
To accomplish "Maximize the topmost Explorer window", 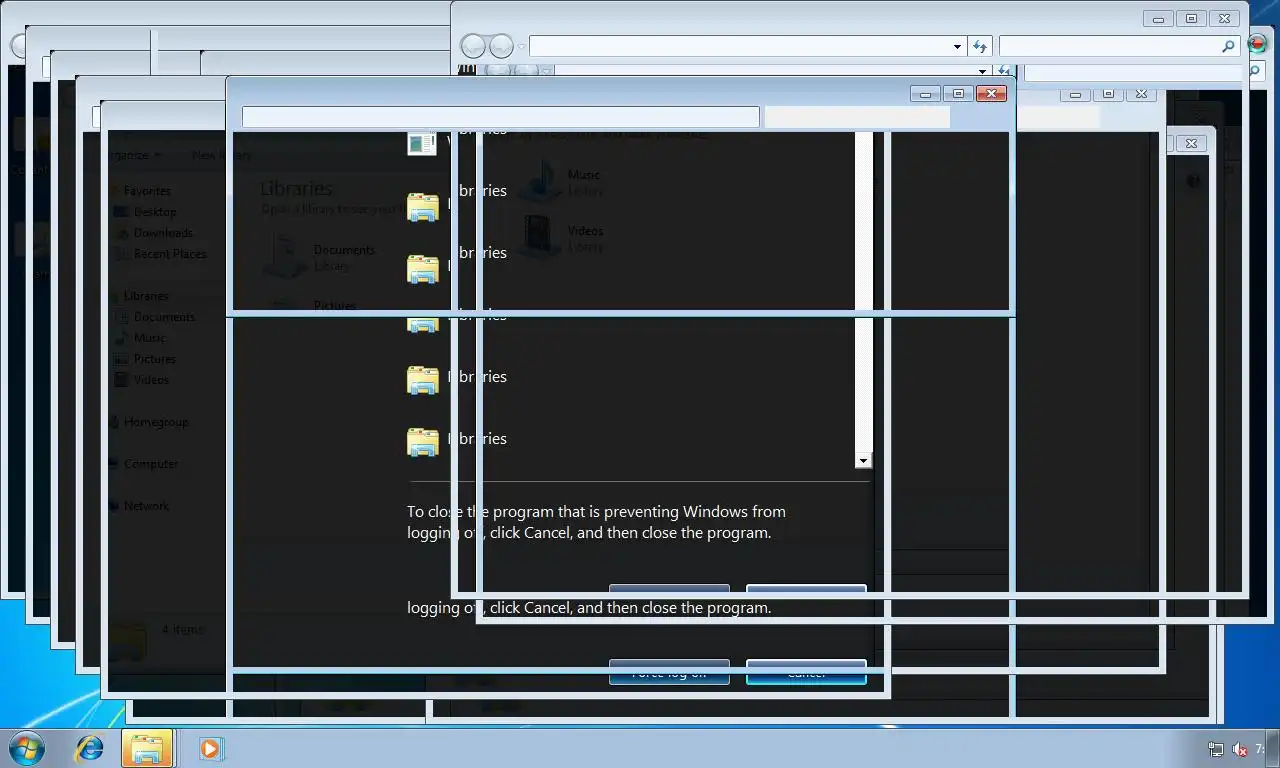I will click(x=1191, y=19).
